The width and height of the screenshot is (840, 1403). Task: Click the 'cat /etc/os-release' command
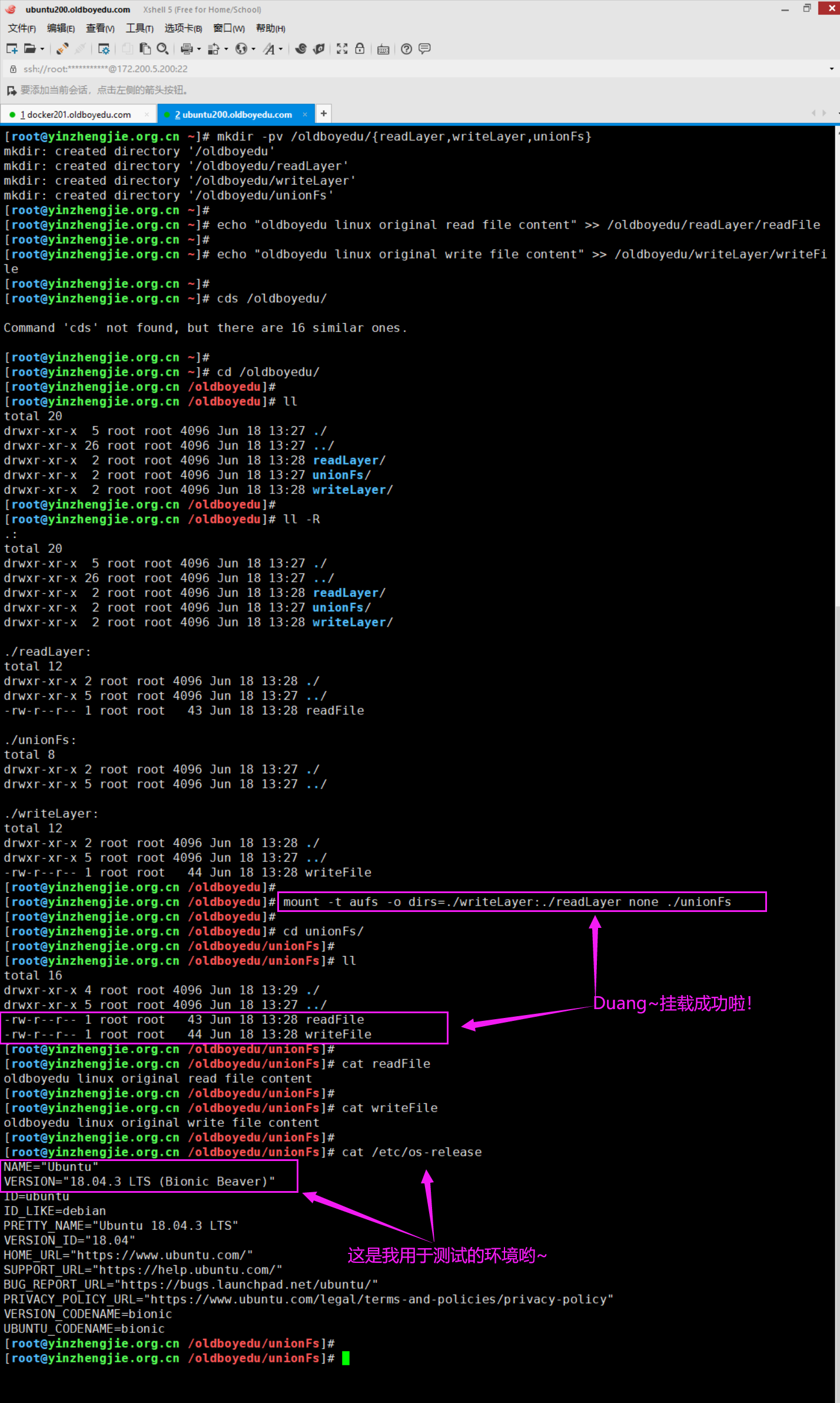coord(411,1152)
